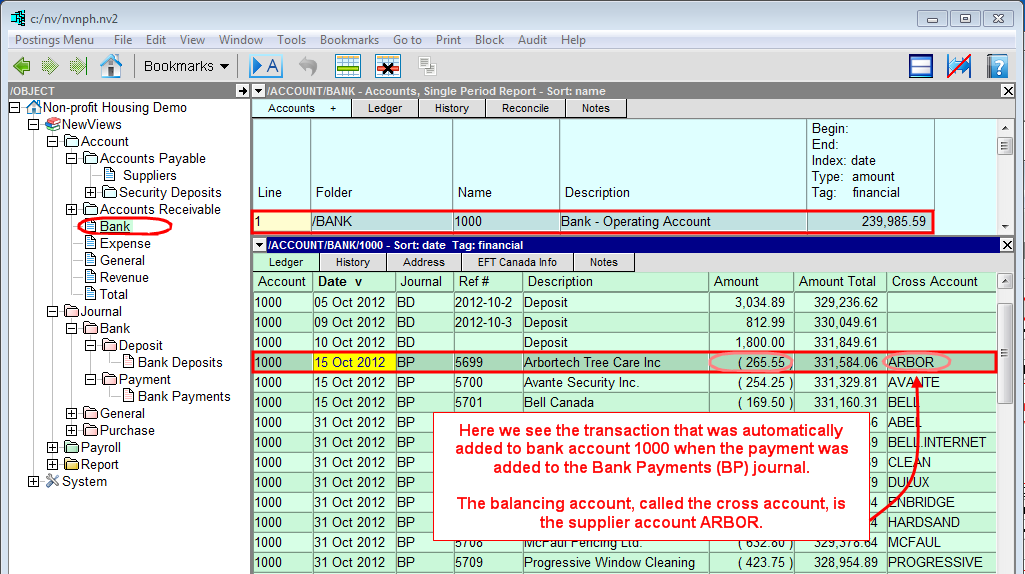Click the blue split window layout icon
Viewport: 1025px width, 574px height.
coord(921,66)
